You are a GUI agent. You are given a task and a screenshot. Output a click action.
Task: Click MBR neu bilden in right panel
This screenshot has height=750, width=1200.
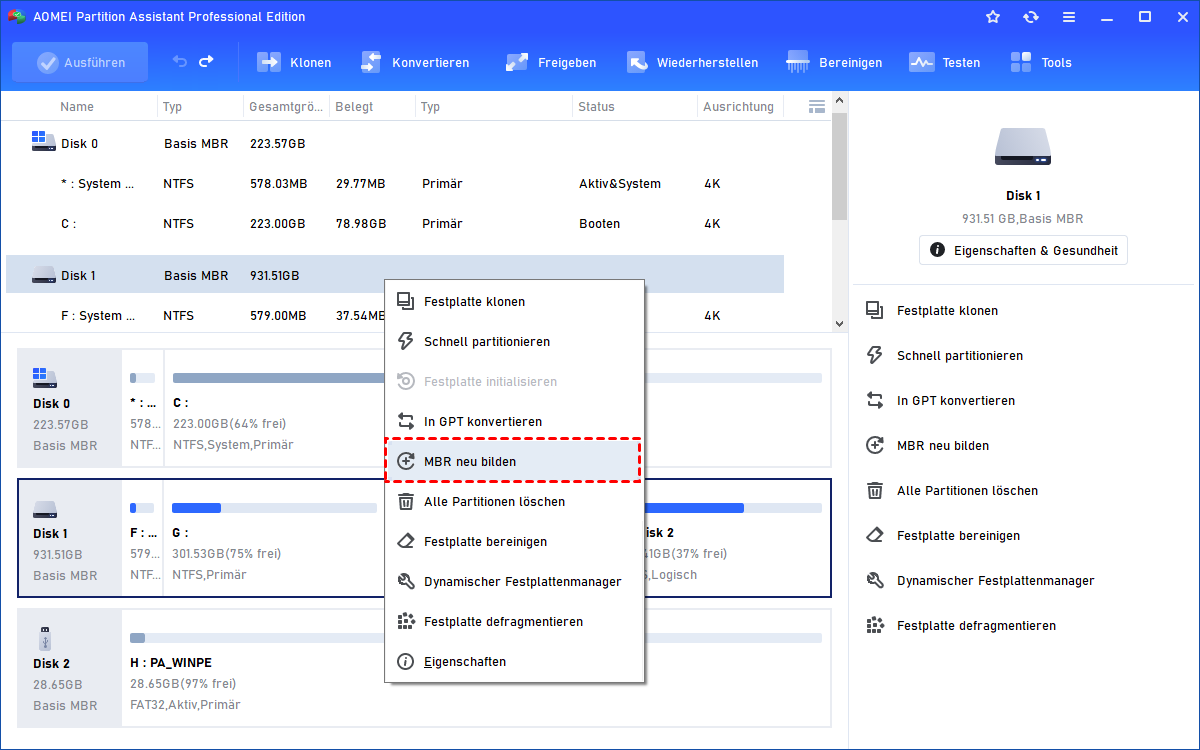click(x=943, y=446)
